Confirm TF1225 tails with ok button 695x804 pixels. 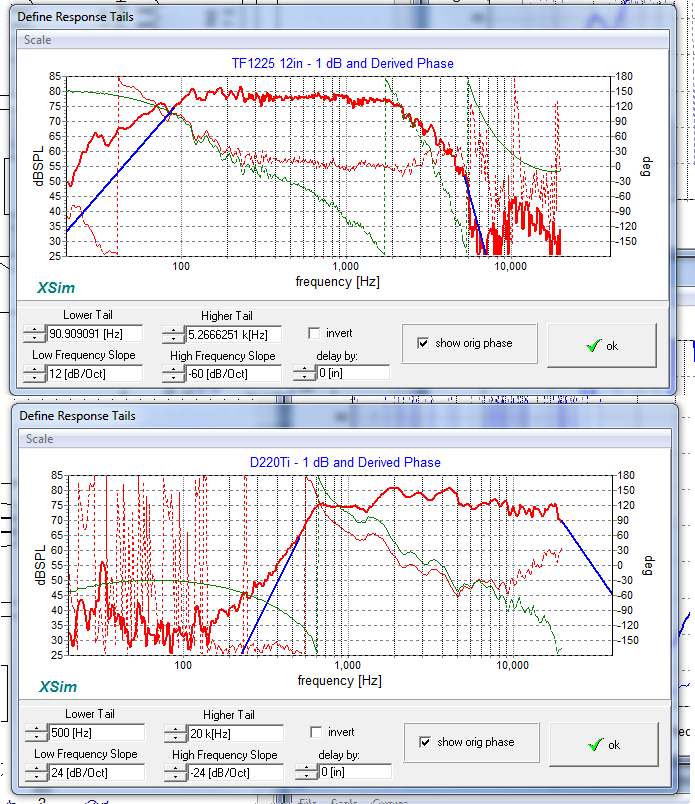tap(602, 346)
